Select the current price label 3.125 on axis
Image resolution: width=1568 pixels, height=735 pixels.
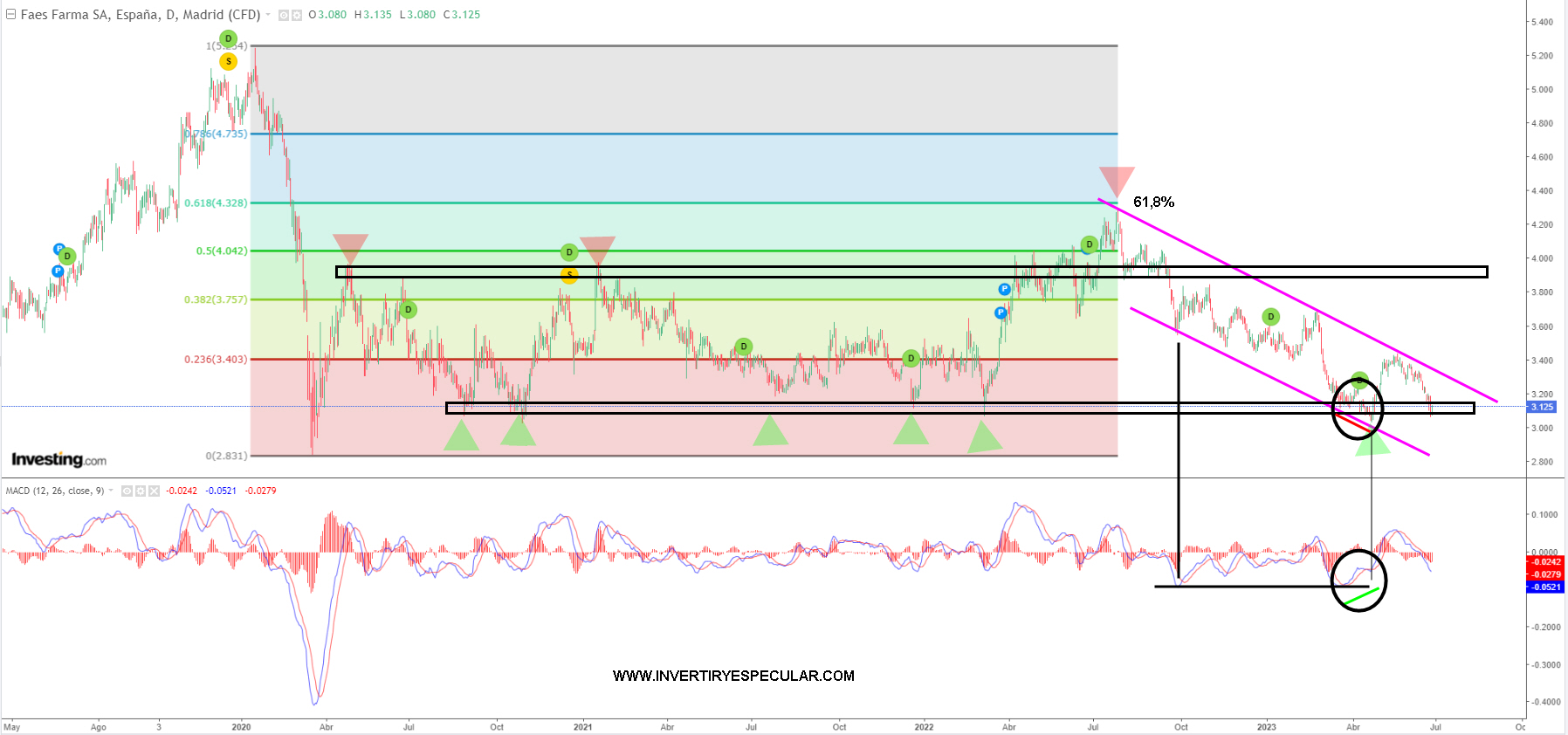pos(1543,407)
